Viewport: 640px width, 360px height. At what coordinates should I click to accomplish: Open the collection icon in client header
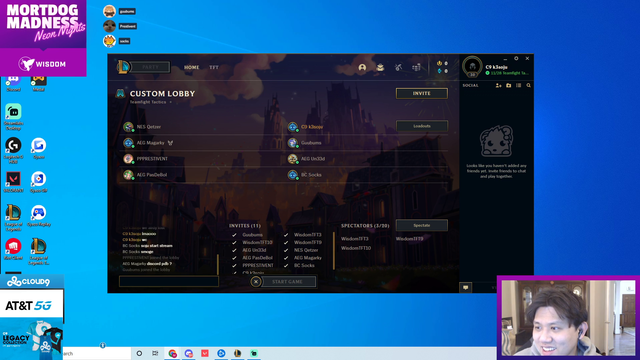point(380,67)
